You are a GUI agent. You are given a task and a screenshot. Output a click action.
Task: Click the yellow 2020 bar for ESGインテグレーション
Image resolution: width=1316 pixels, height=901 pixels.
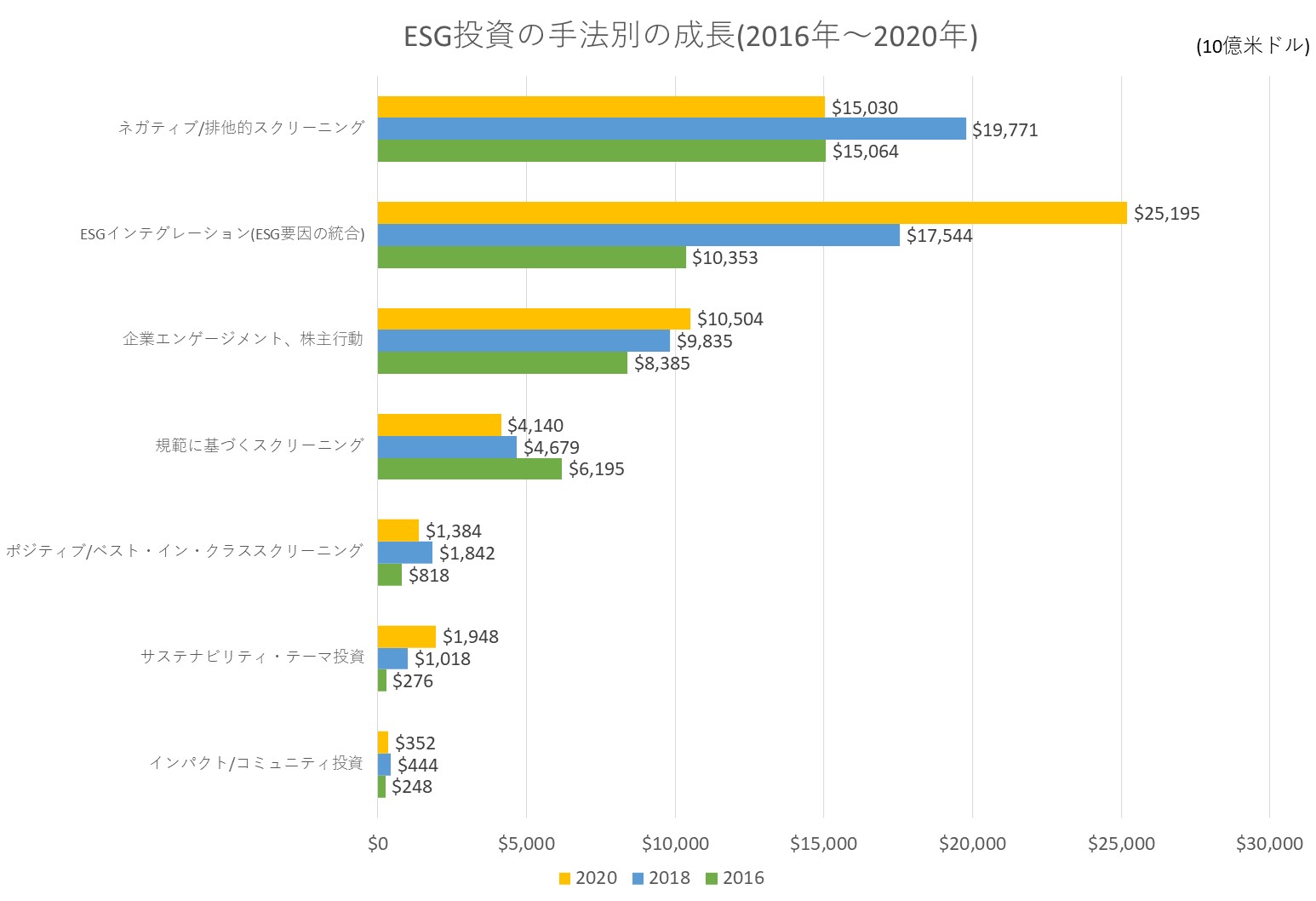pos(752,213)
